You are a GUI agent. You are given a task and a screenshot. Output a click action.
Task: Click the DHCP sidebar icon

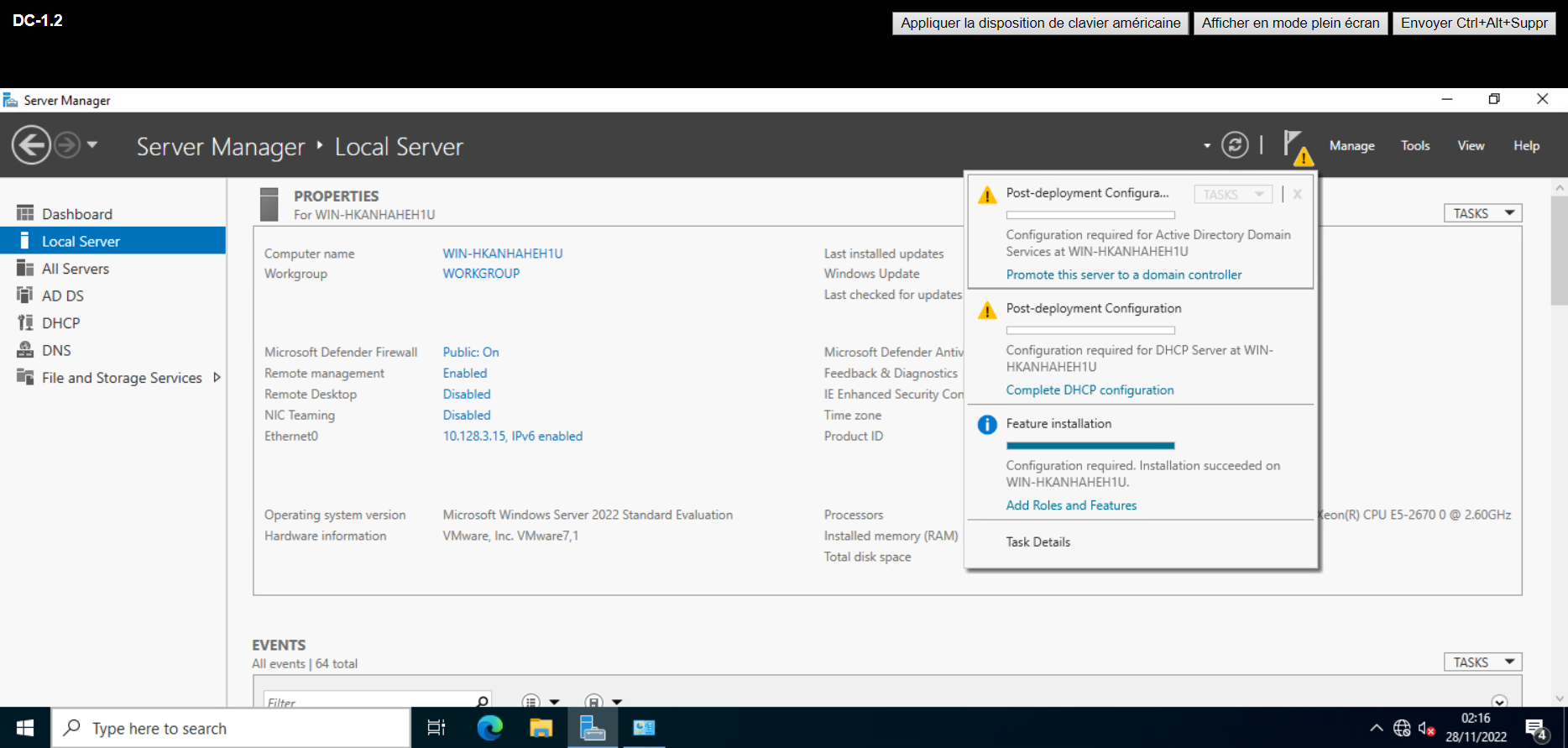[25, 322]
